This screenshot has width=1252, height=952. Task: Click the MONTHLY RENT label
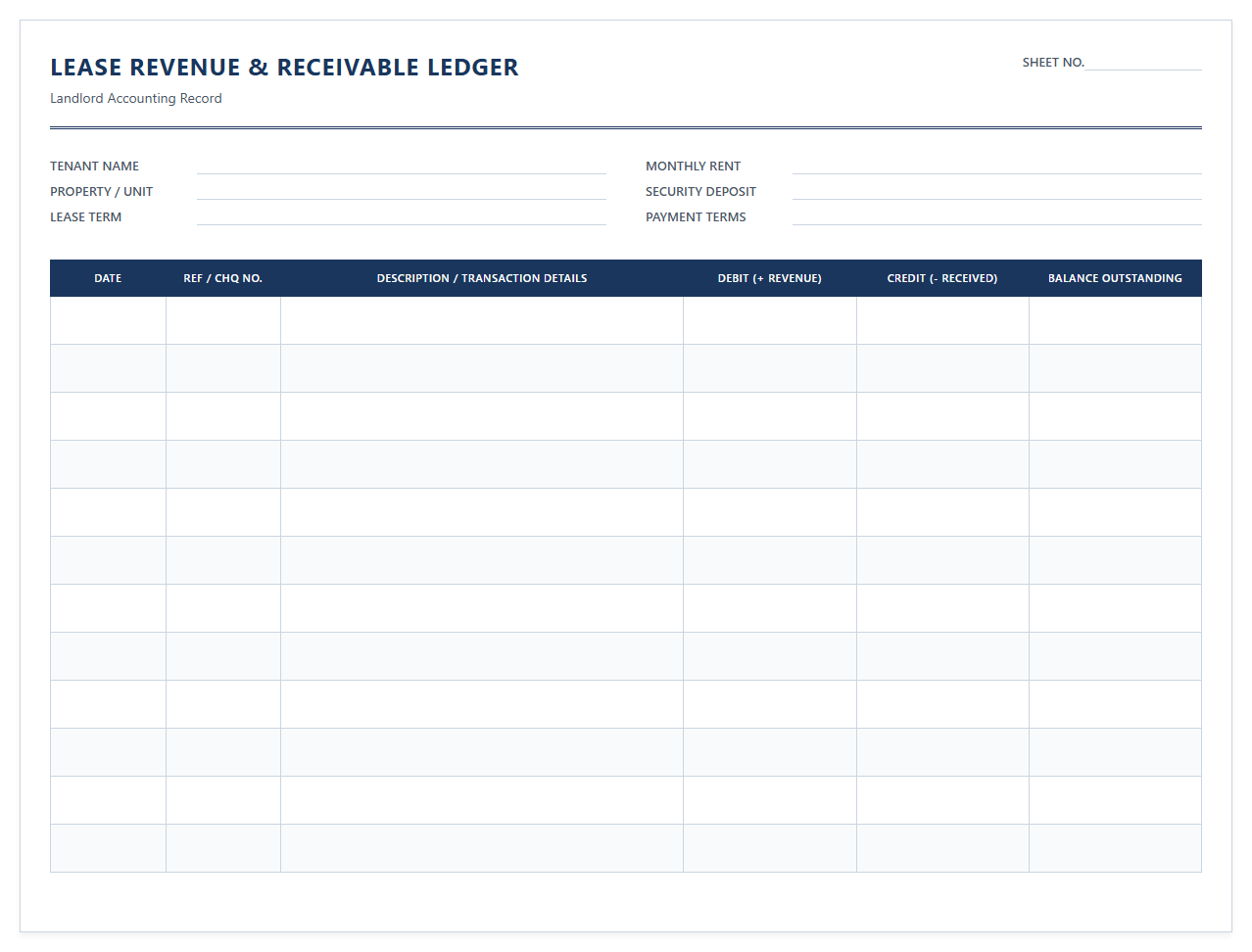point(693,166)
